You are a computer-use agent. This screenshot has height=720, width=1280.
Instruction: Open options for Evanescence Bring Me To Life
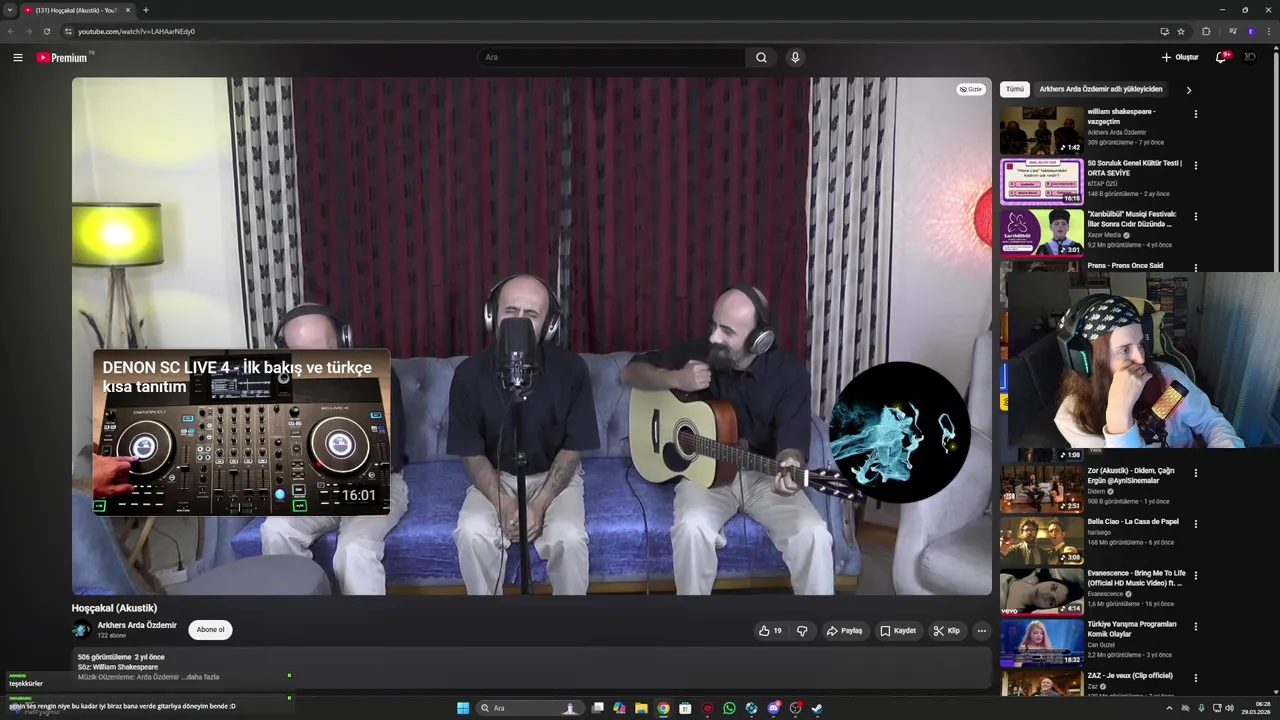click(1195, 576)
